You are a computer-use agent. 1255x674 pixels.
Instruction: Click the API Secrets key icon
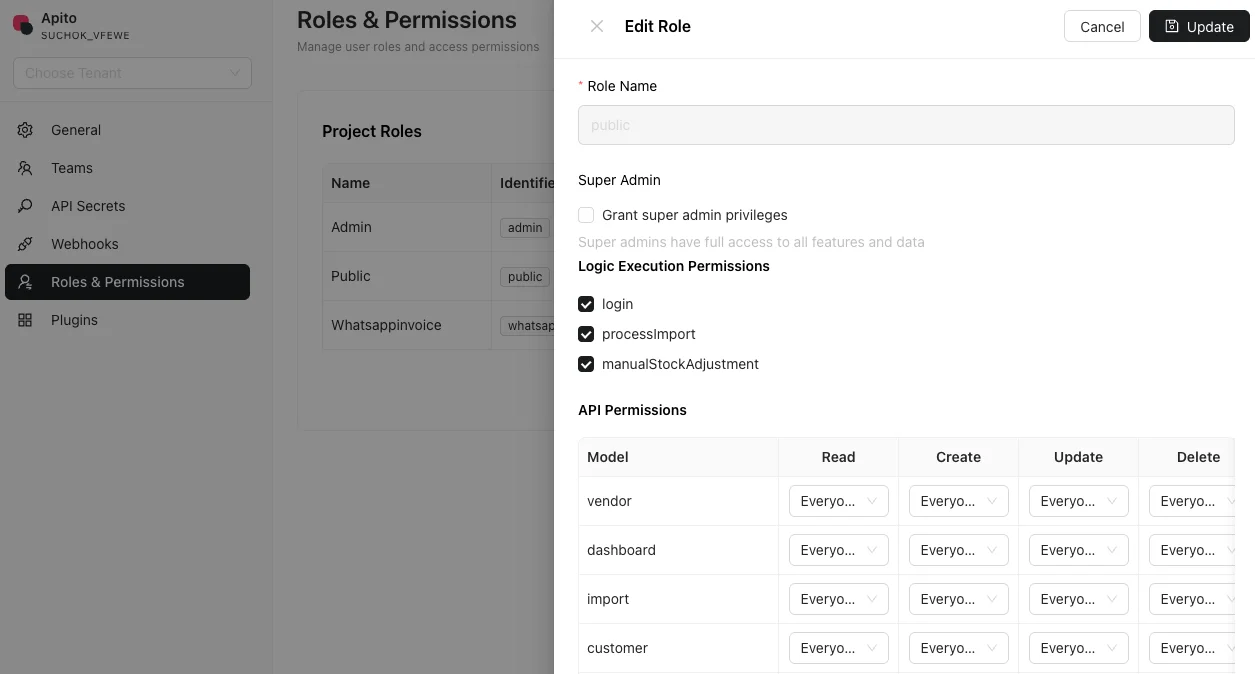[24, 206]
